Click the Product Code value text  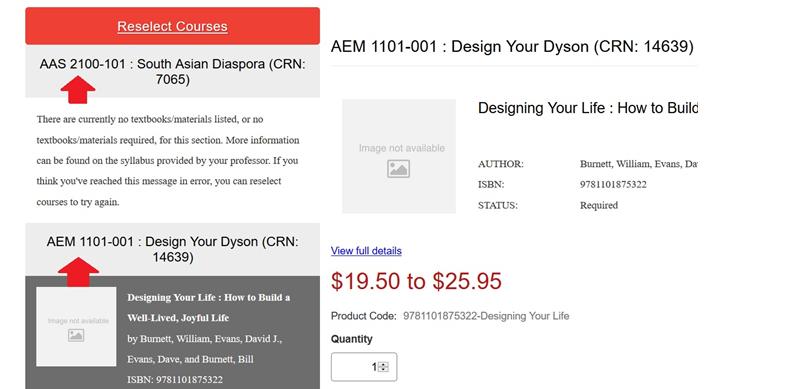(486, 316)
